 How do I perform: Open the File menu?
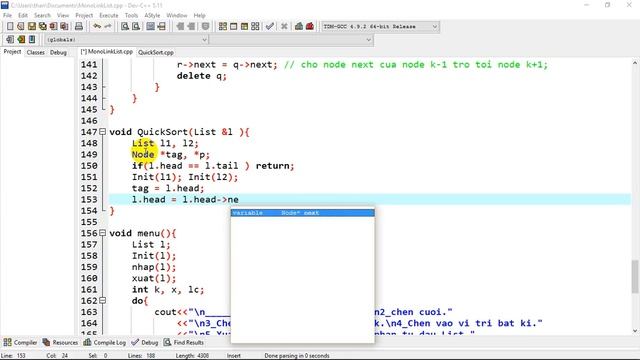click(x=7, y=15)
